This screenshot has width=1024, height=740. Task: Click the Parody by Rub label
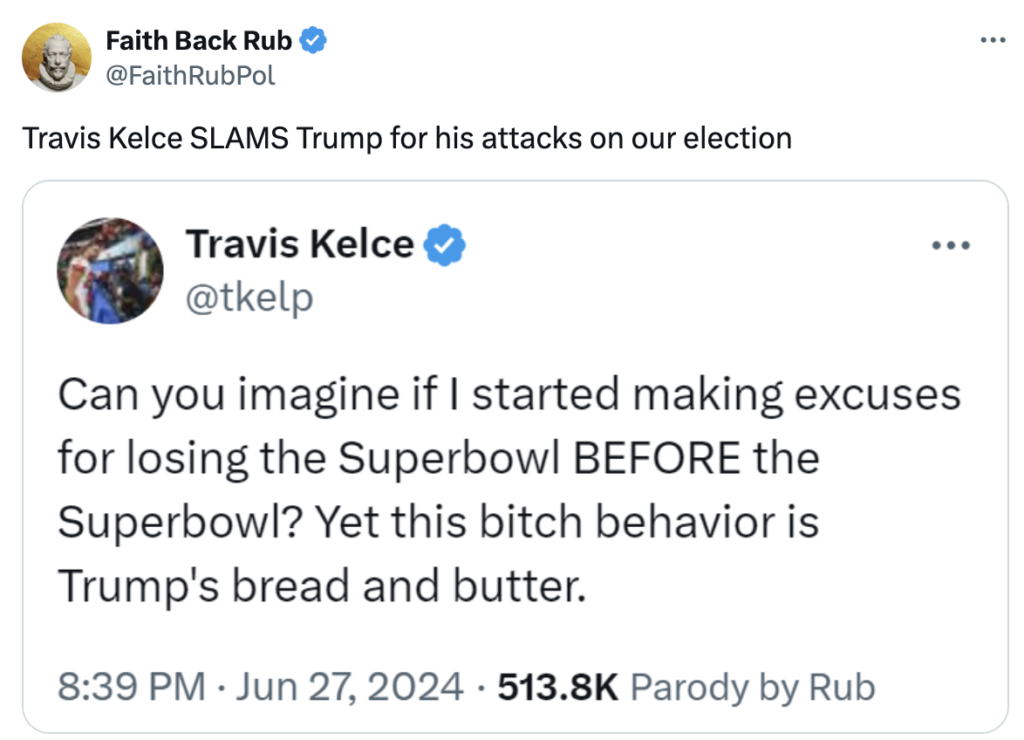click(x=755, y=686)
